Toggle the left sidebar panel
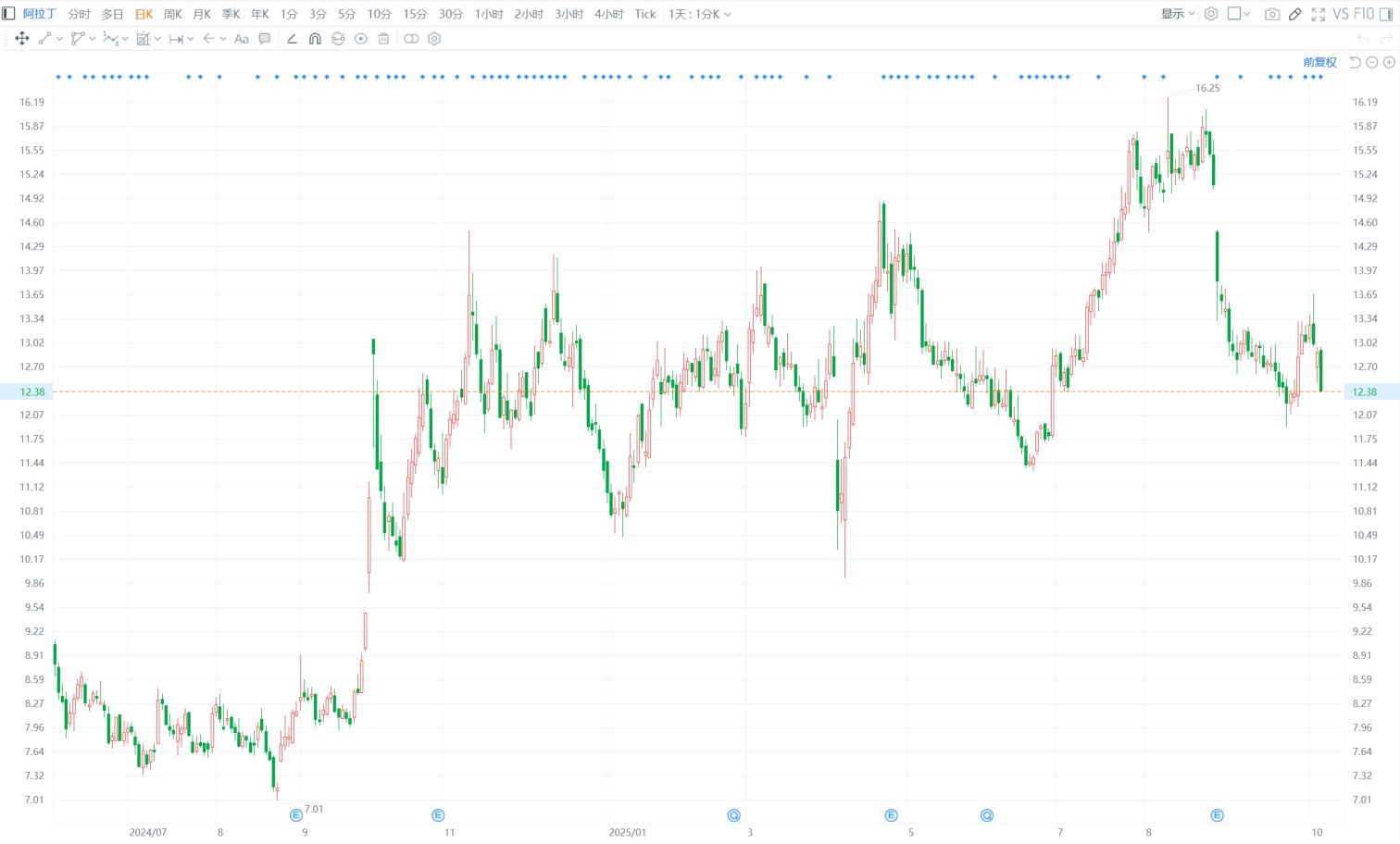 [x=8, y=14]
